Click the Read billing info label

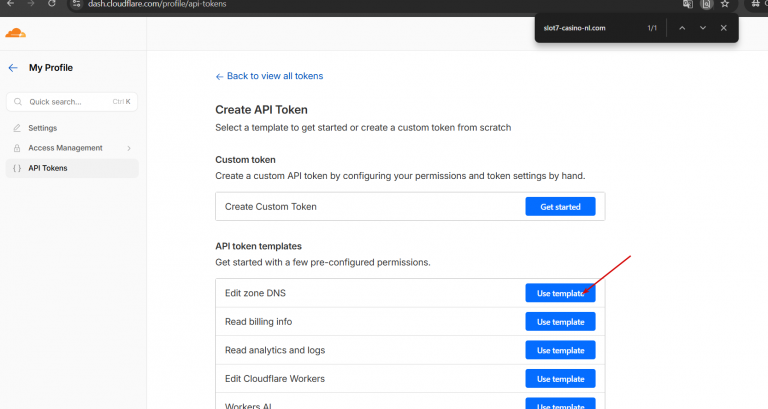pyautogui.click(x=259, y=322)
